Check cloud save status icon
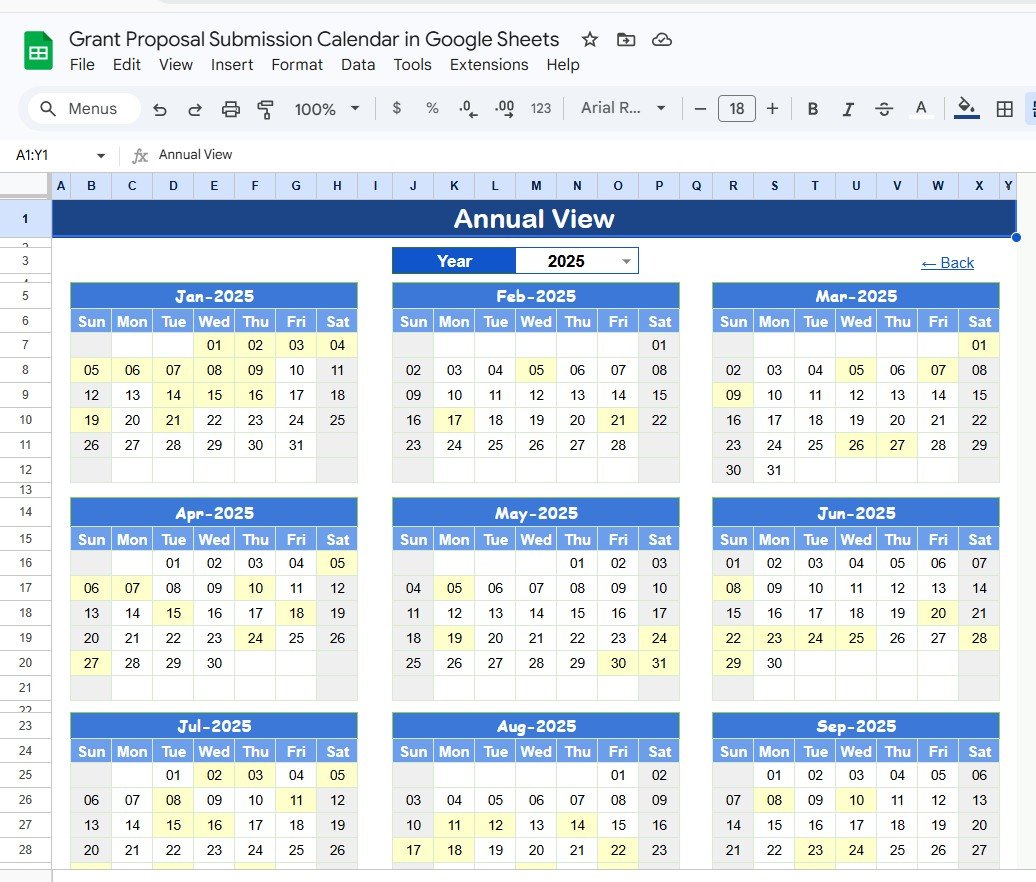Screen dimensions: 1036x882 click(661, 40)
